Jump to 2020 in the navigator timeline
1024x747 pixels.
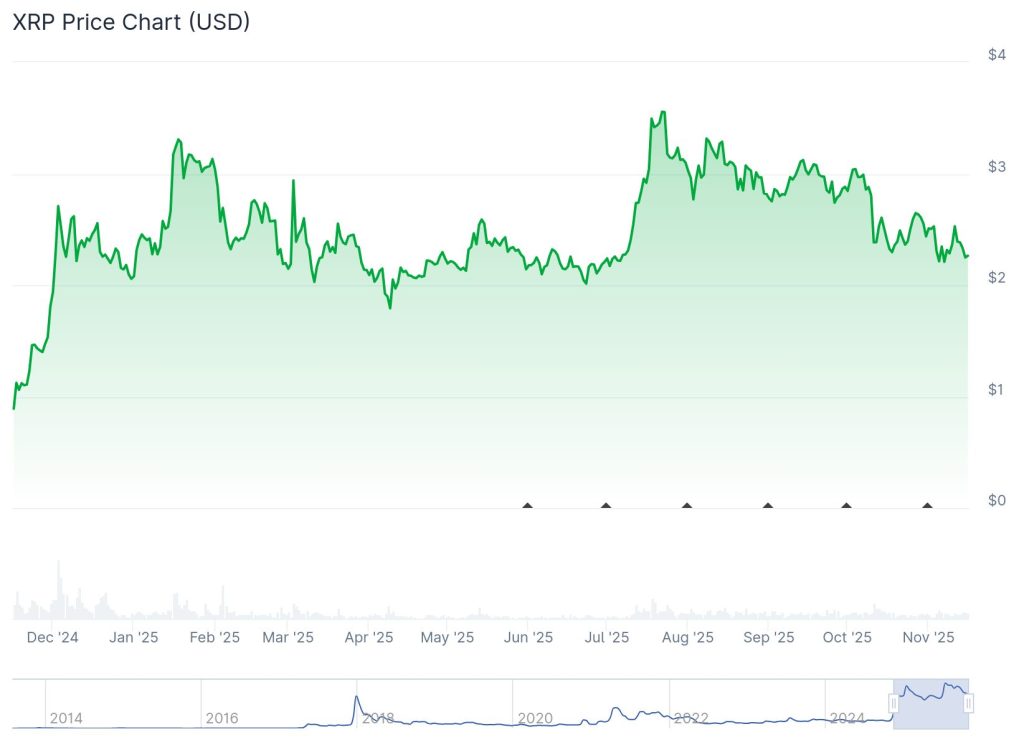pos(534,718)
